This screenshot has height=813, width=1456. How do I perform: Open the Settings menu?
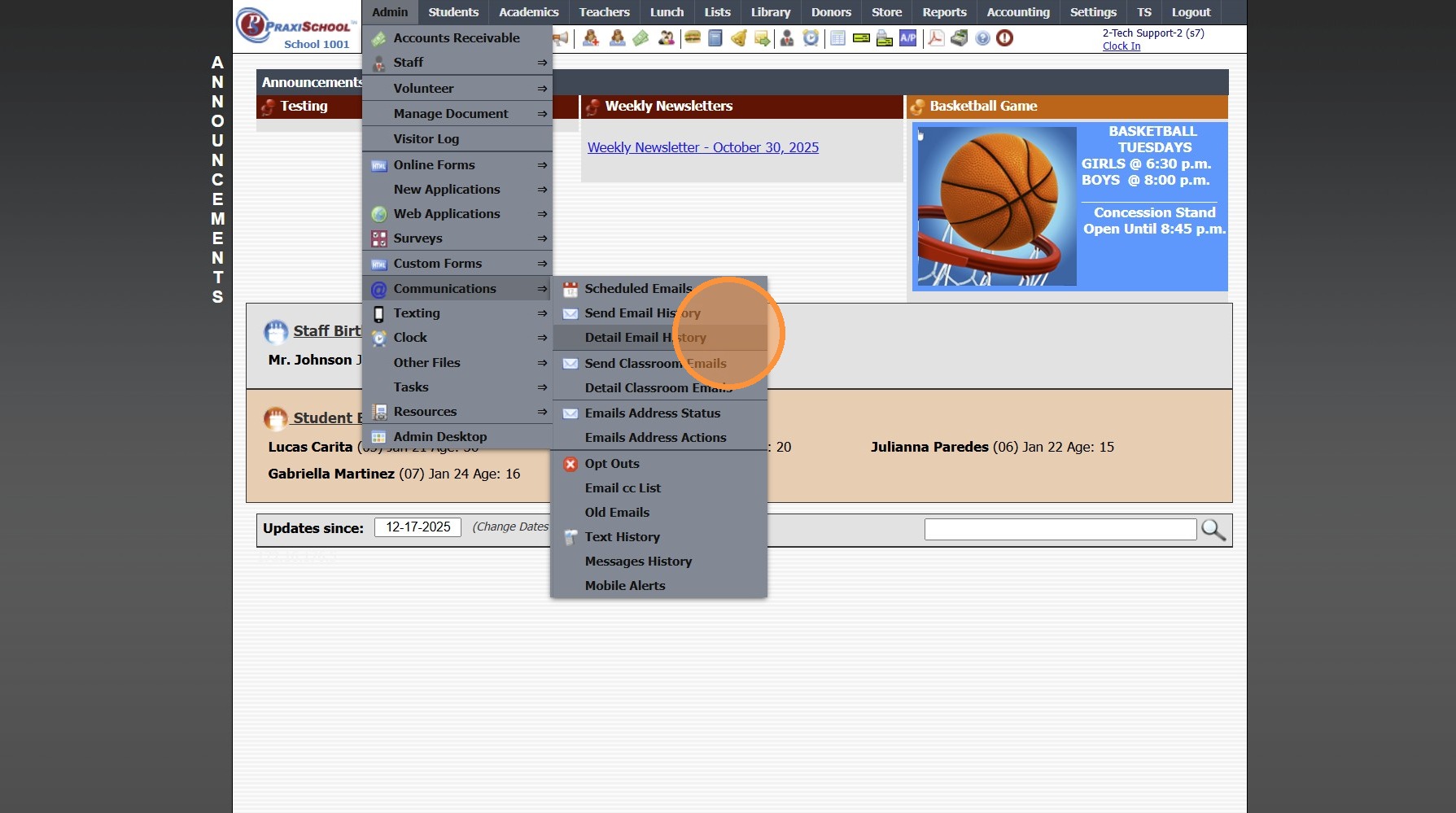click(x=1093, y=12)
